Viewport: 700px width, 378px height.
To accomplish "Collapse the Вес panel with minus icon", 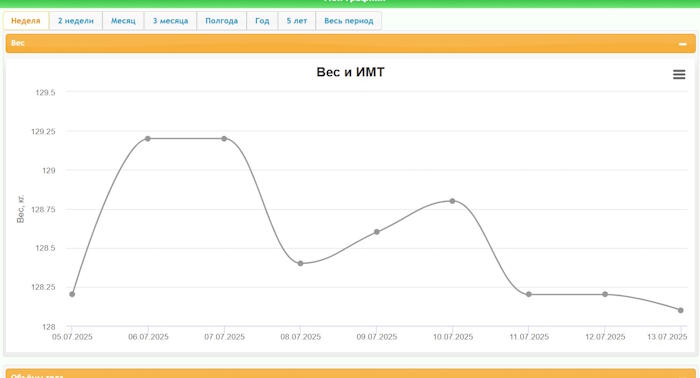I will point(682,44).
